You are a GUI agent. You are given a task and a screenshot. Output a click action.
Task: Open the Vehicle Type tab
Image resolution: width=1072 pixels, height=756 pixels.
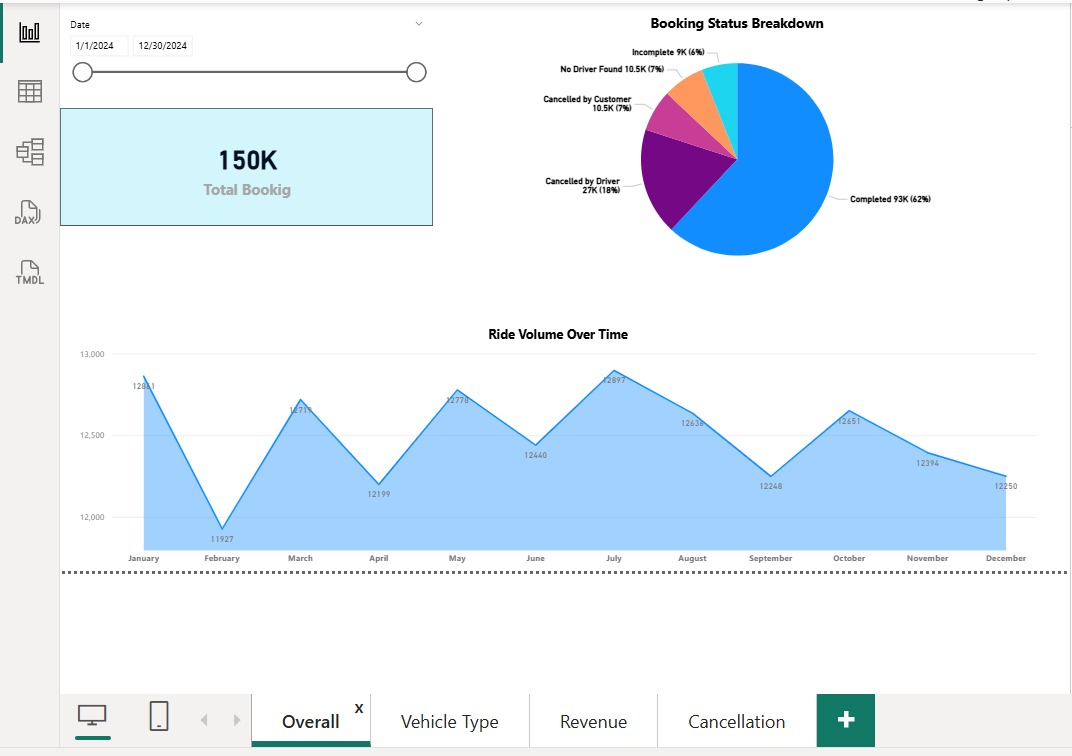[450, 721]
